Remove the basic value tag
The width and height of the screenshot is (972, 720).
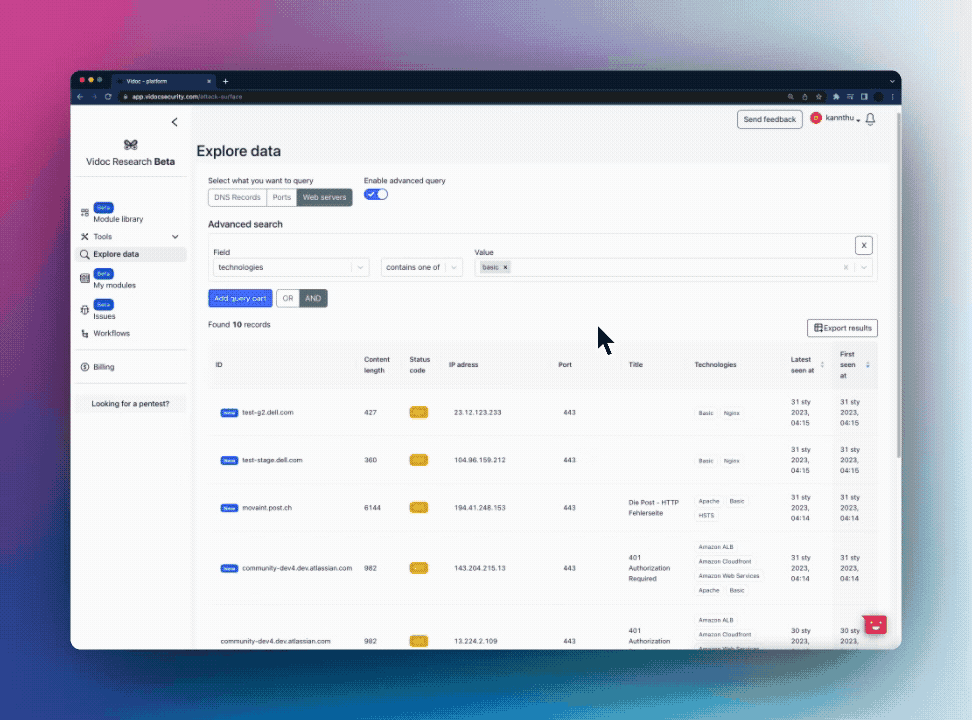(x=505, y=267)
